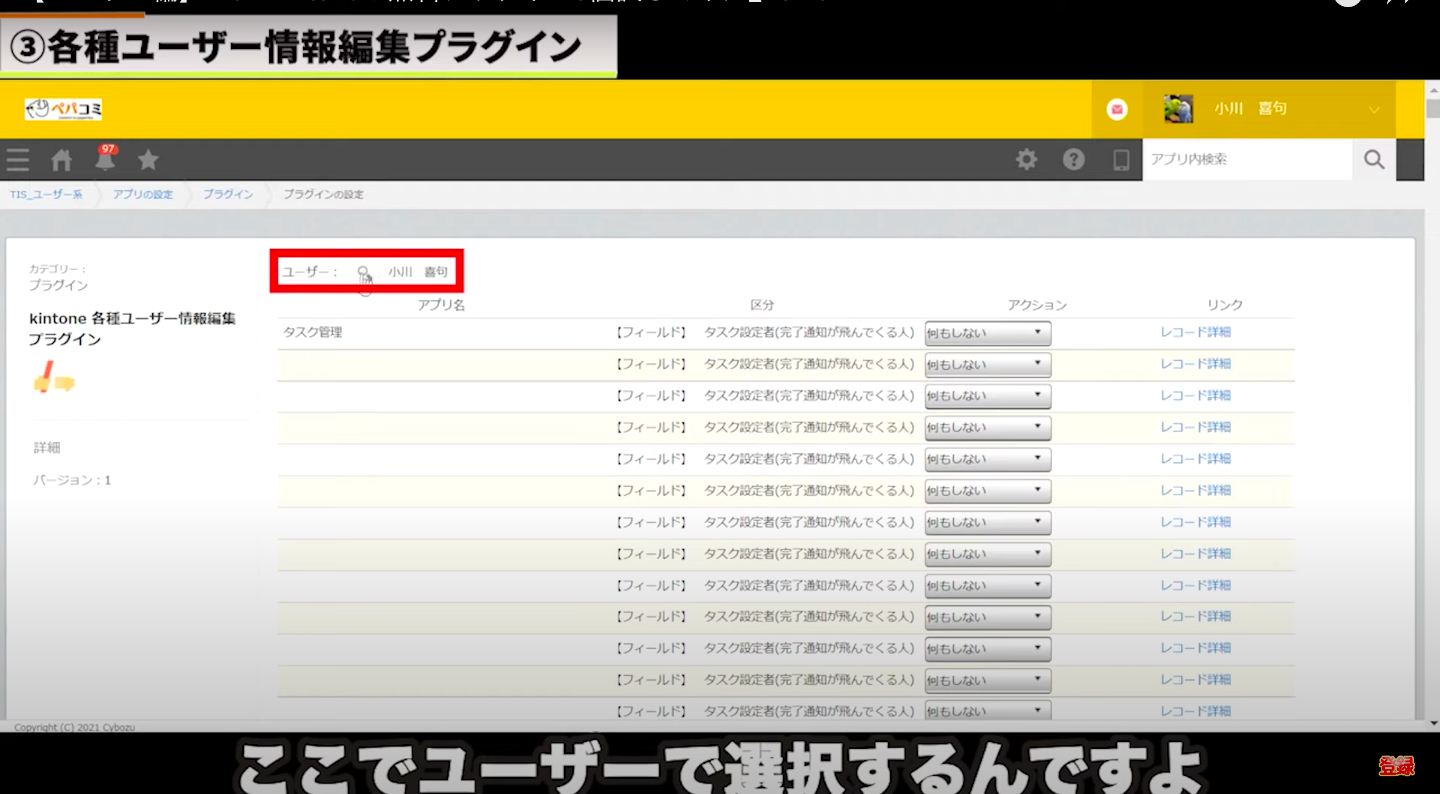Navigate to アプリの設定 breadcrumb

pos(142,195)
